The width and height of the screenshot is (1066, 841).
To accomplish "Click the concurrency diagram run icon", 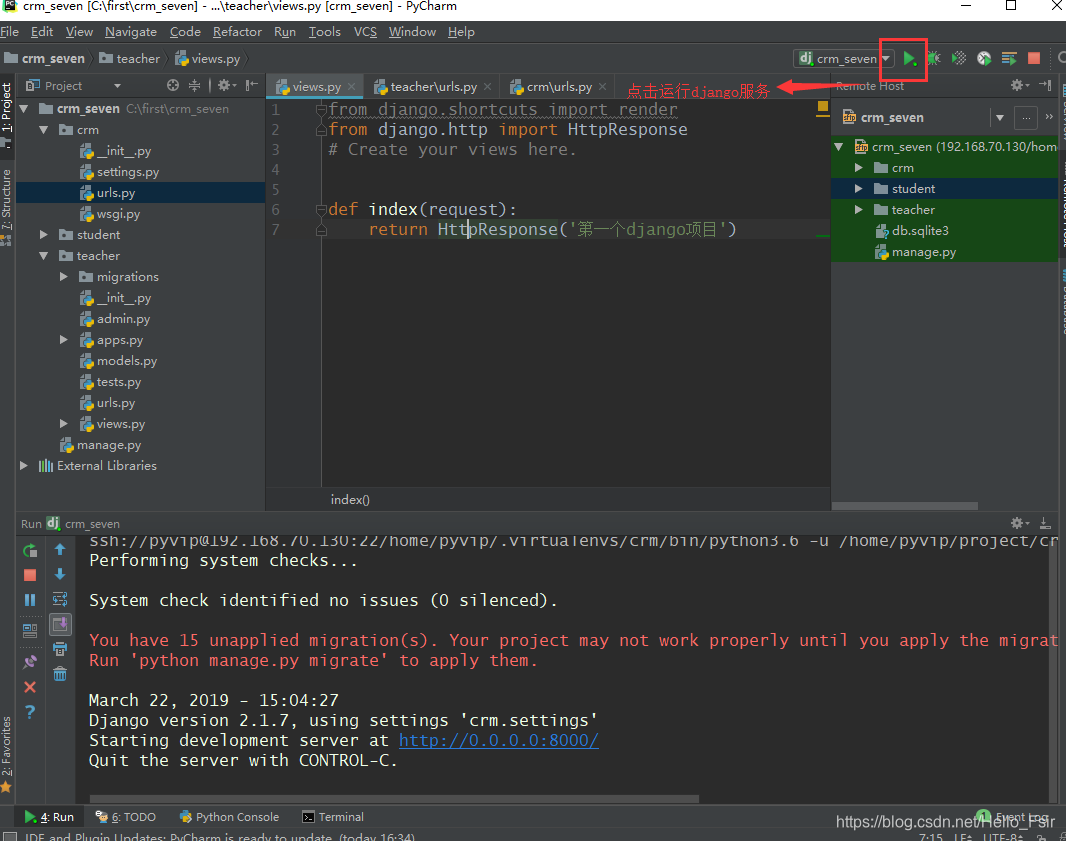I will (x=1009, y=58).
